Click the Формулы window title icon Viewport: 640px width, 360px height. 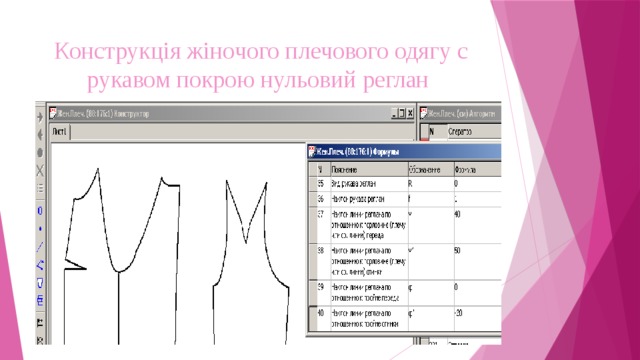tap(312, 151)
